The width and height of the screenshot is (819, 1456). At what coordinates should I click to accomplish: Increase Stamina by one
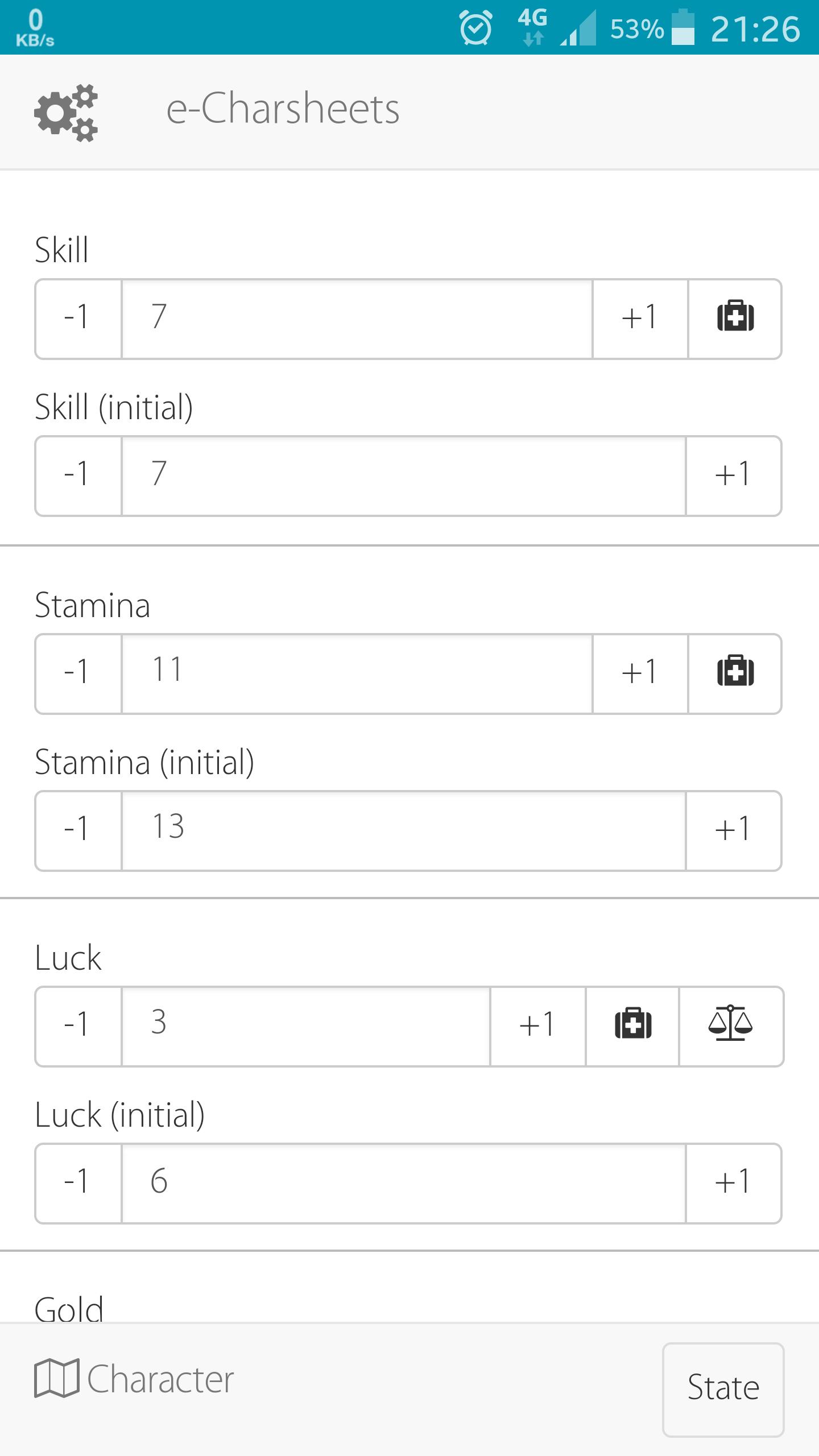(x=639, y=672)
